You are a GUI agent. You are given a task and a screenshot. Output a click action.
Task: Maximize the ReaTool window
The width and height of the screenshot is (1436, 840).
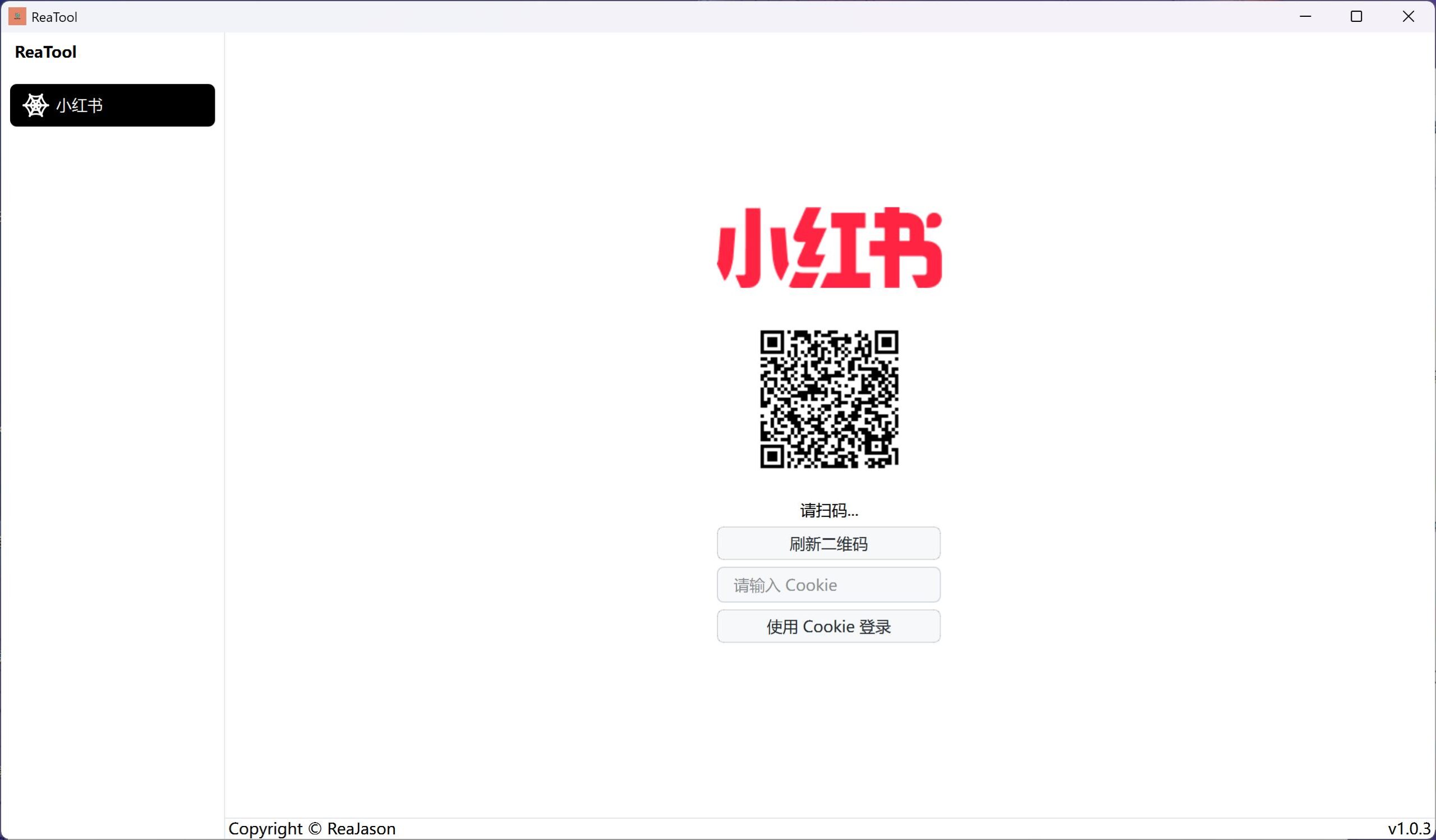(x=1357, y=16)
